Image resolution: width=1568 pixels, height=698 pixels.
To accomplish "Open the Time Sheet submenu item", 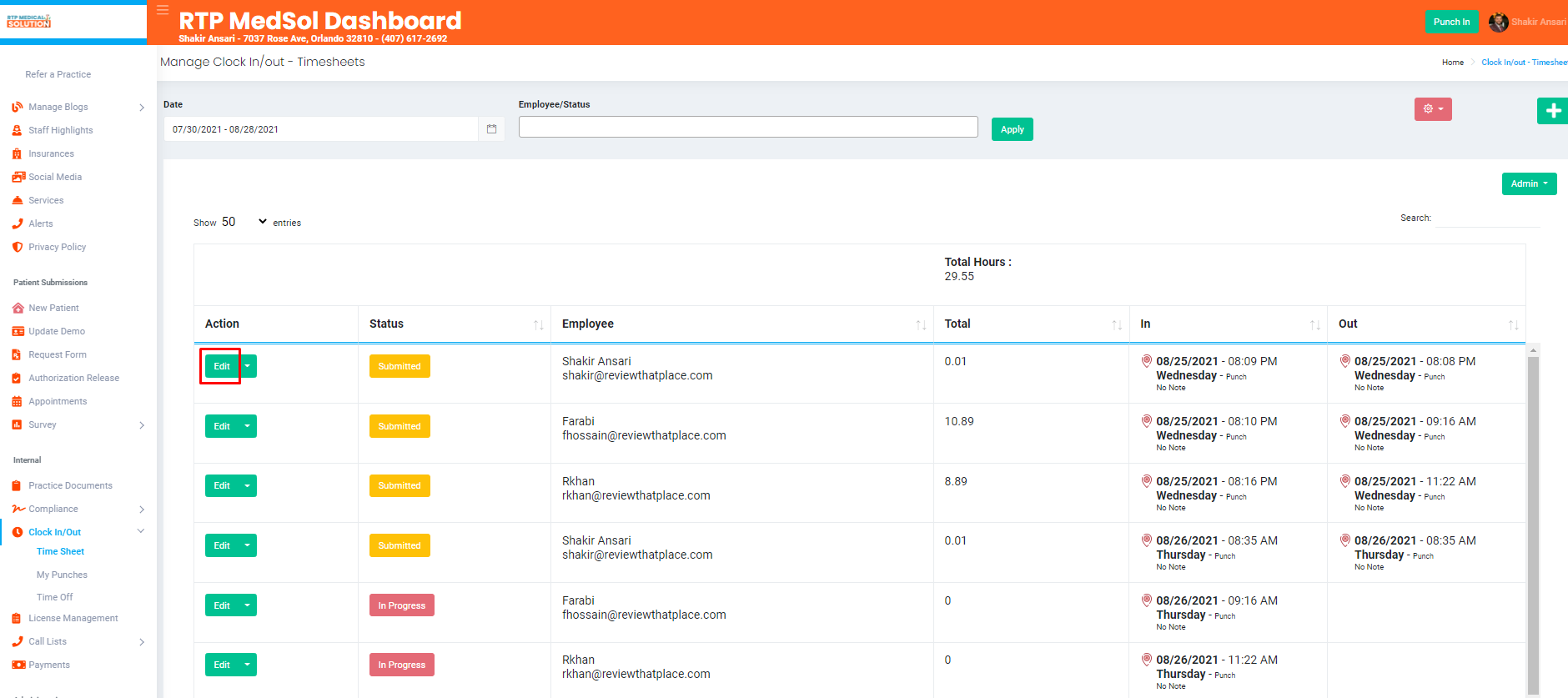I will pos(61,551).
